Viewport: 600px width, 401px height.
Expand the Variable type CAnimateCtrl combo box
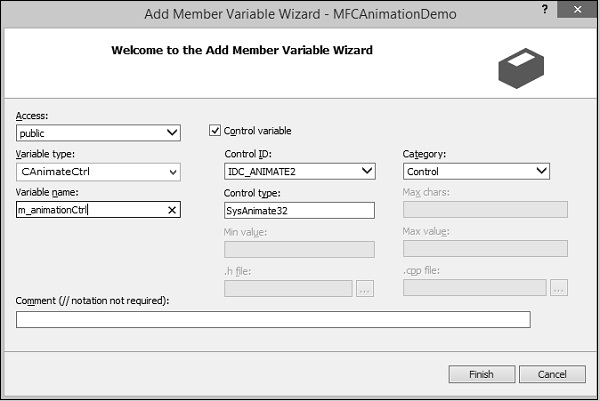click(172, 172)
